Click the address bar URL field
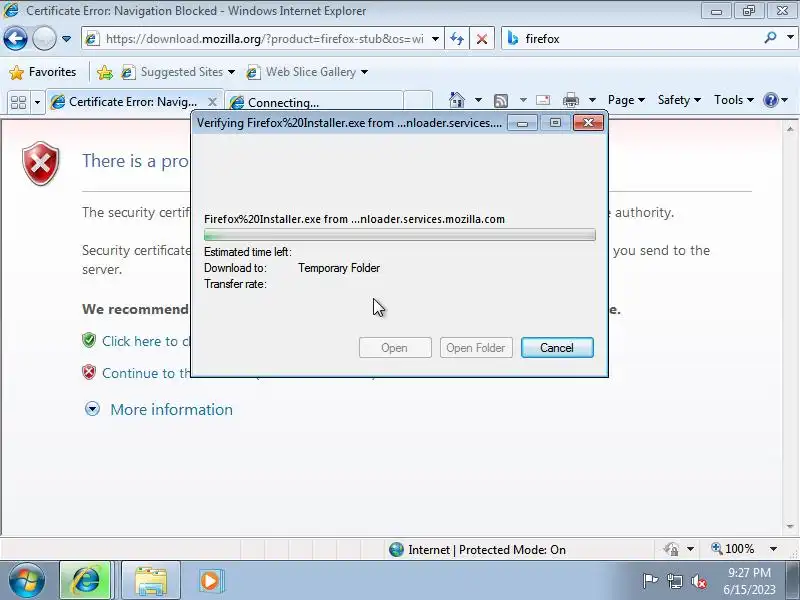This screenshot has width=800, height=600. [264, 39]
